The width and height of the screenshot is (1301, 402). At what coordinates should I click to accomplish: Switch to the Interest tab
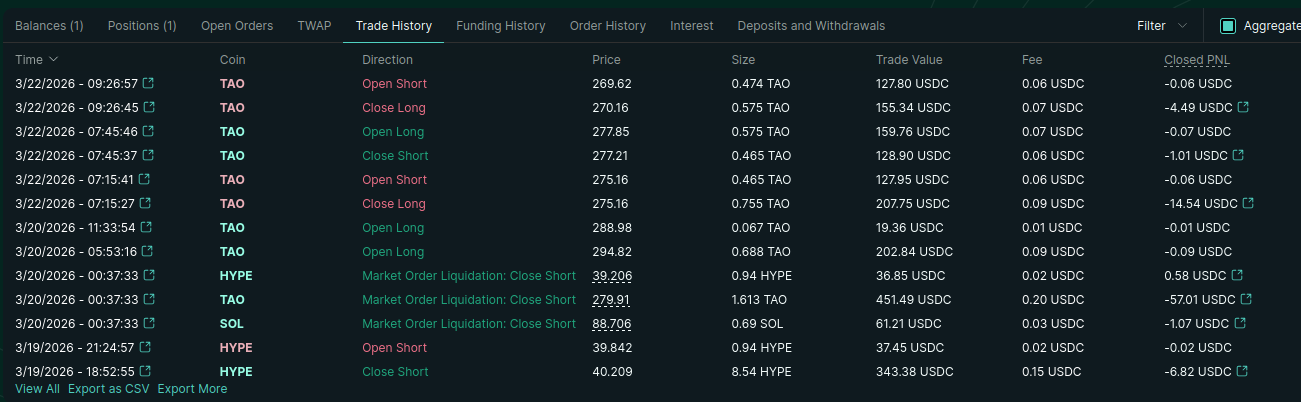click(692, 26)
